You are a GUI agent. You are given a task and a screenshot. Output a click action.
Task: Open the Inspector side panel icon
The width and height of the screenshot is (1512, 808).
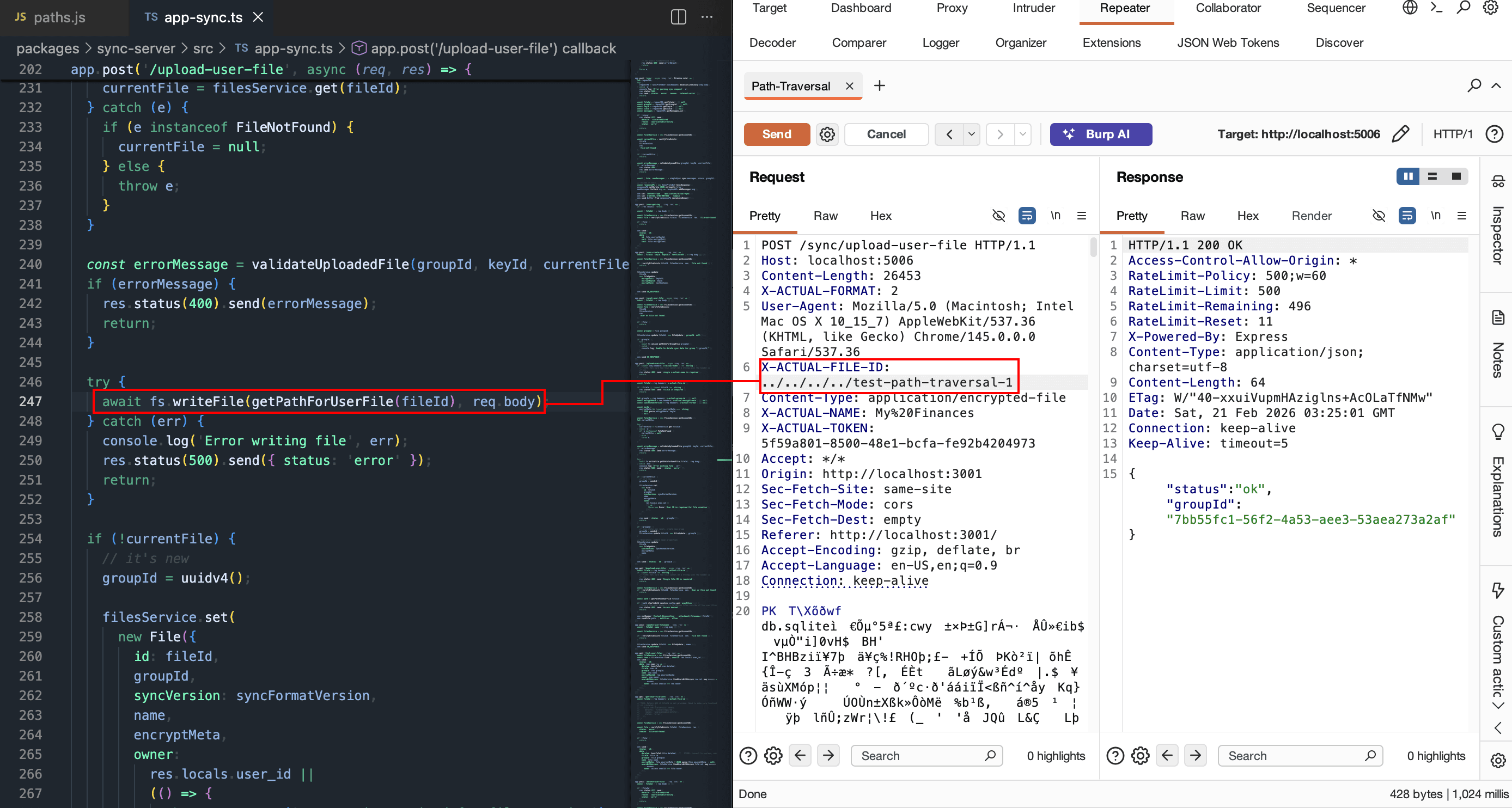pyautogui.click(x=1497, y=182)
